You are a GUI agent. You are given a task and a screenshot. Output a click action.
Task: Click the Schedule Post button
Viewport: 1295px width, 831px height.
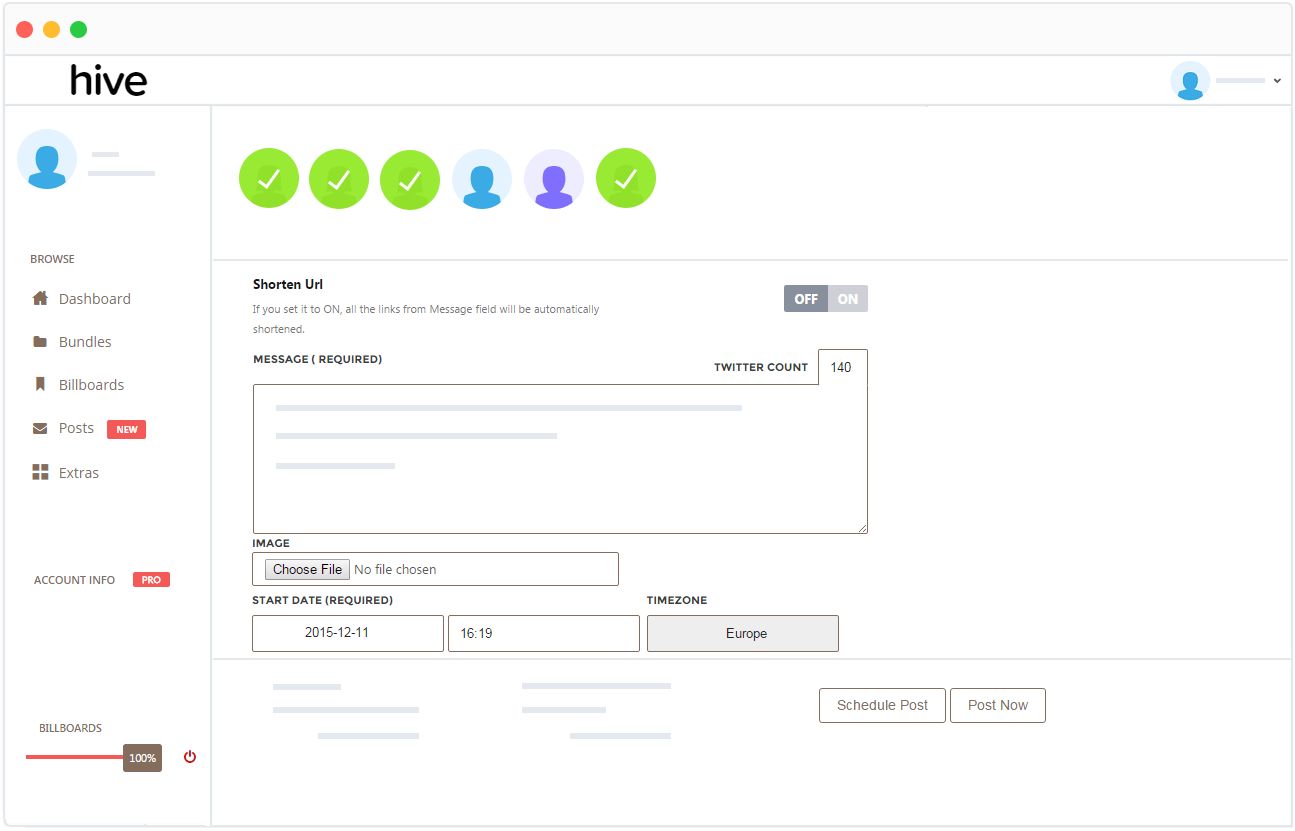pyautogui.click(x=881, y=705)
